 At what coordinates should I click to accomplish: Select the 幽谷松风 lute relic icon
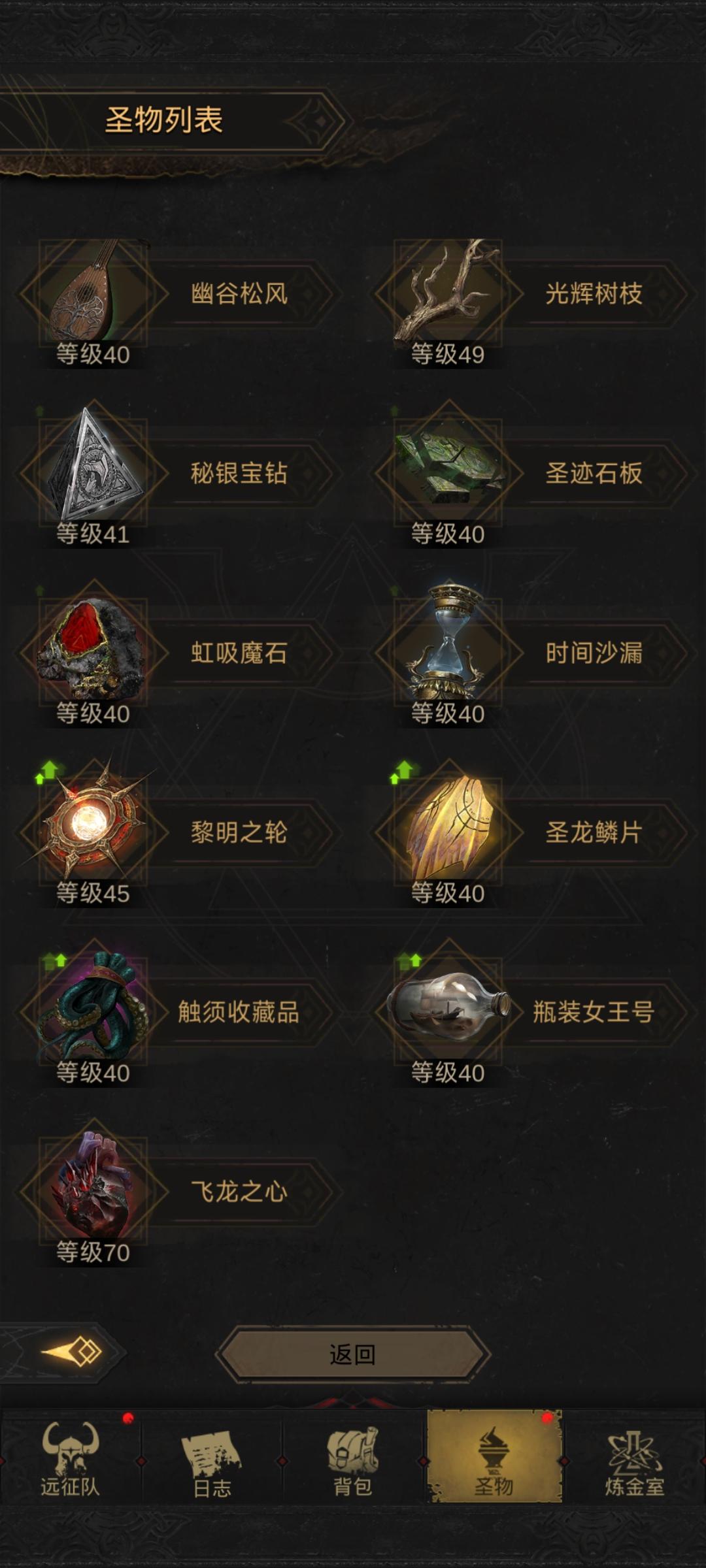click(93, 293)
